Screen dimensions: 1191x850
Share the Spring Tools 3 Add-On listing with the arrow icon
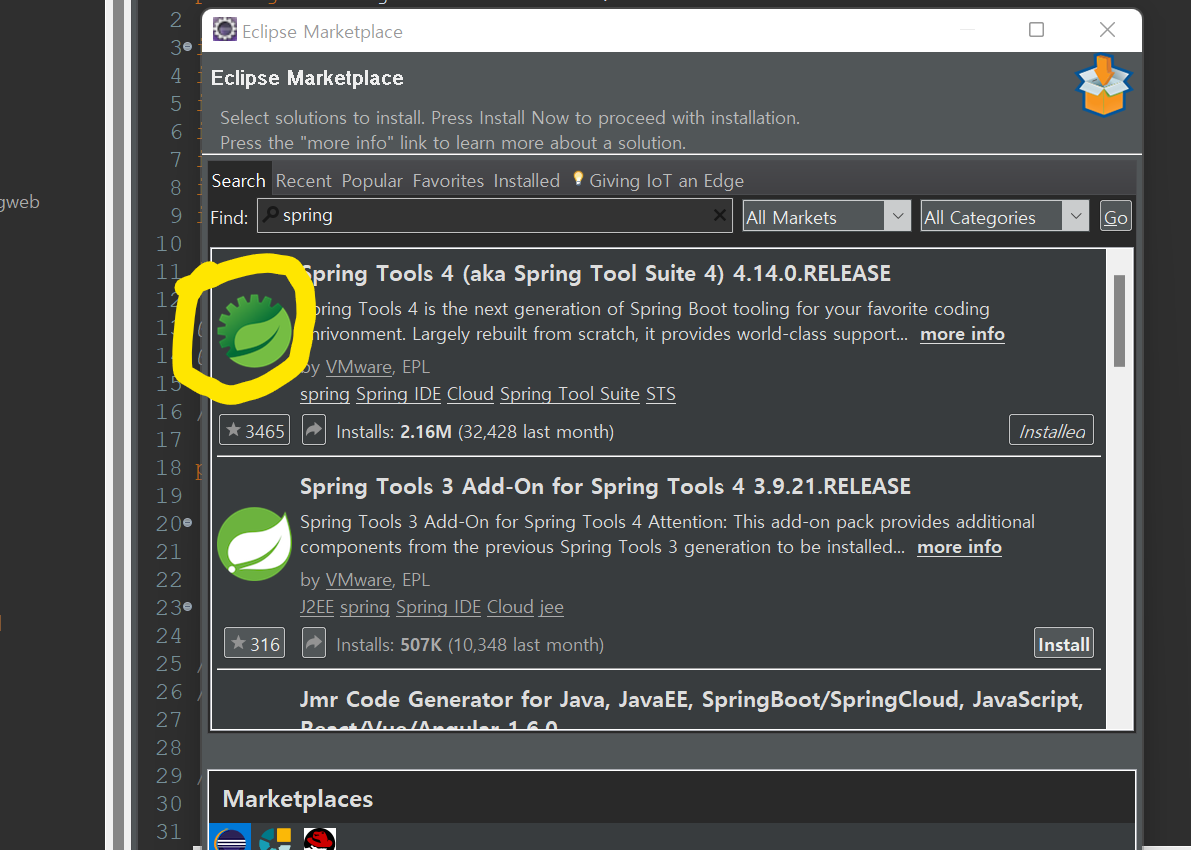314,643
